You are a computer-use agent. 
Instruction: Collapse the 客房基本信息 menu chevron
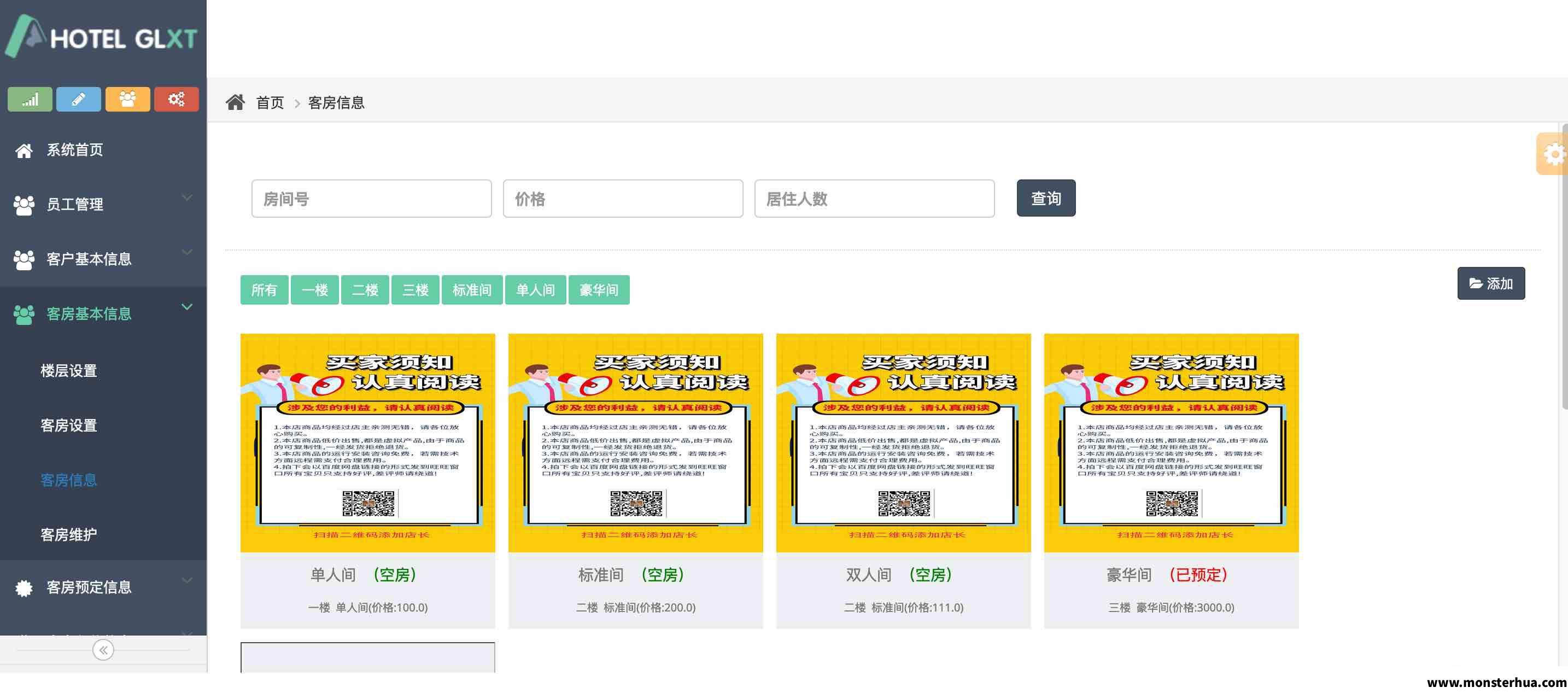coord(187,307)
